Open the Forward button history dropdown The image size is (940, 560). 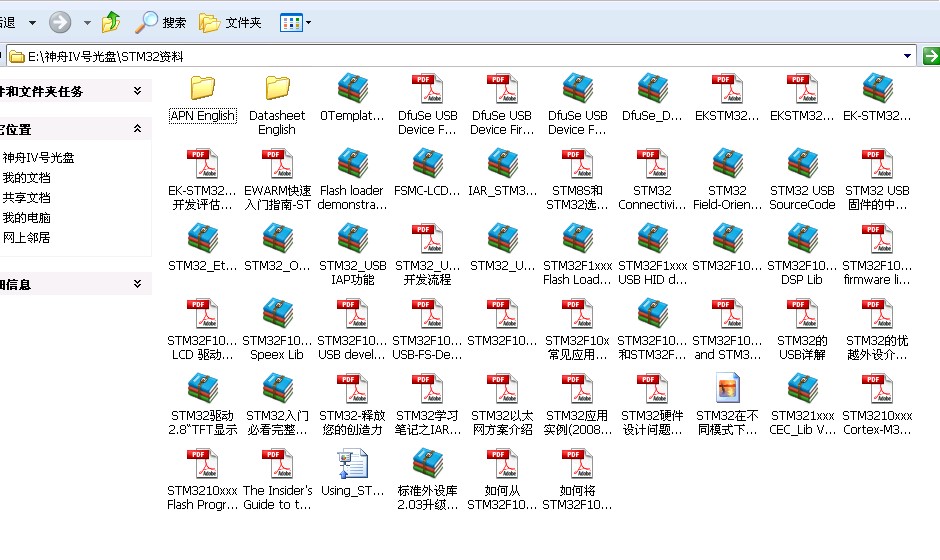coord(87,23)
